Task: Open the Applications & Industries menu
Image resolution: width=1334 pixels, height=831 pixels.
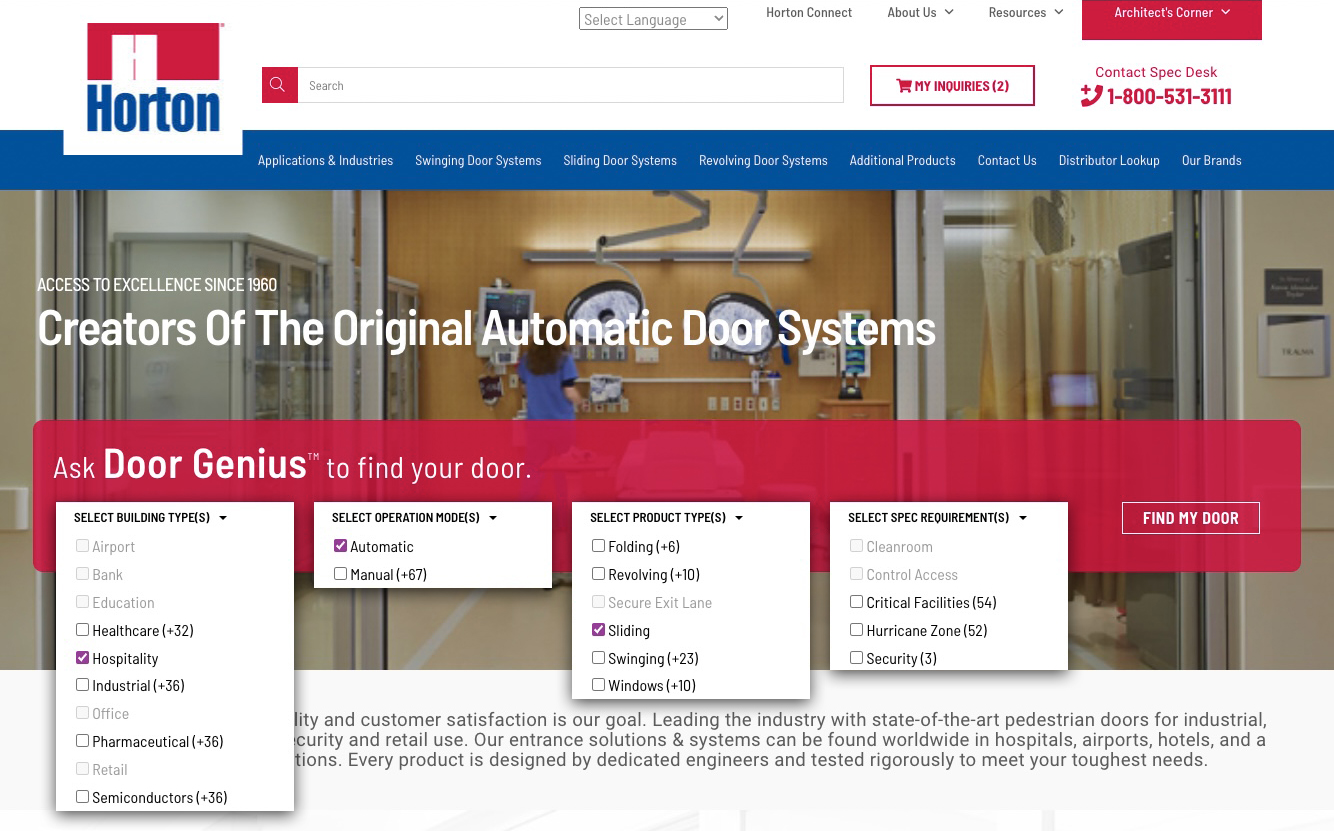Action: 325,160
